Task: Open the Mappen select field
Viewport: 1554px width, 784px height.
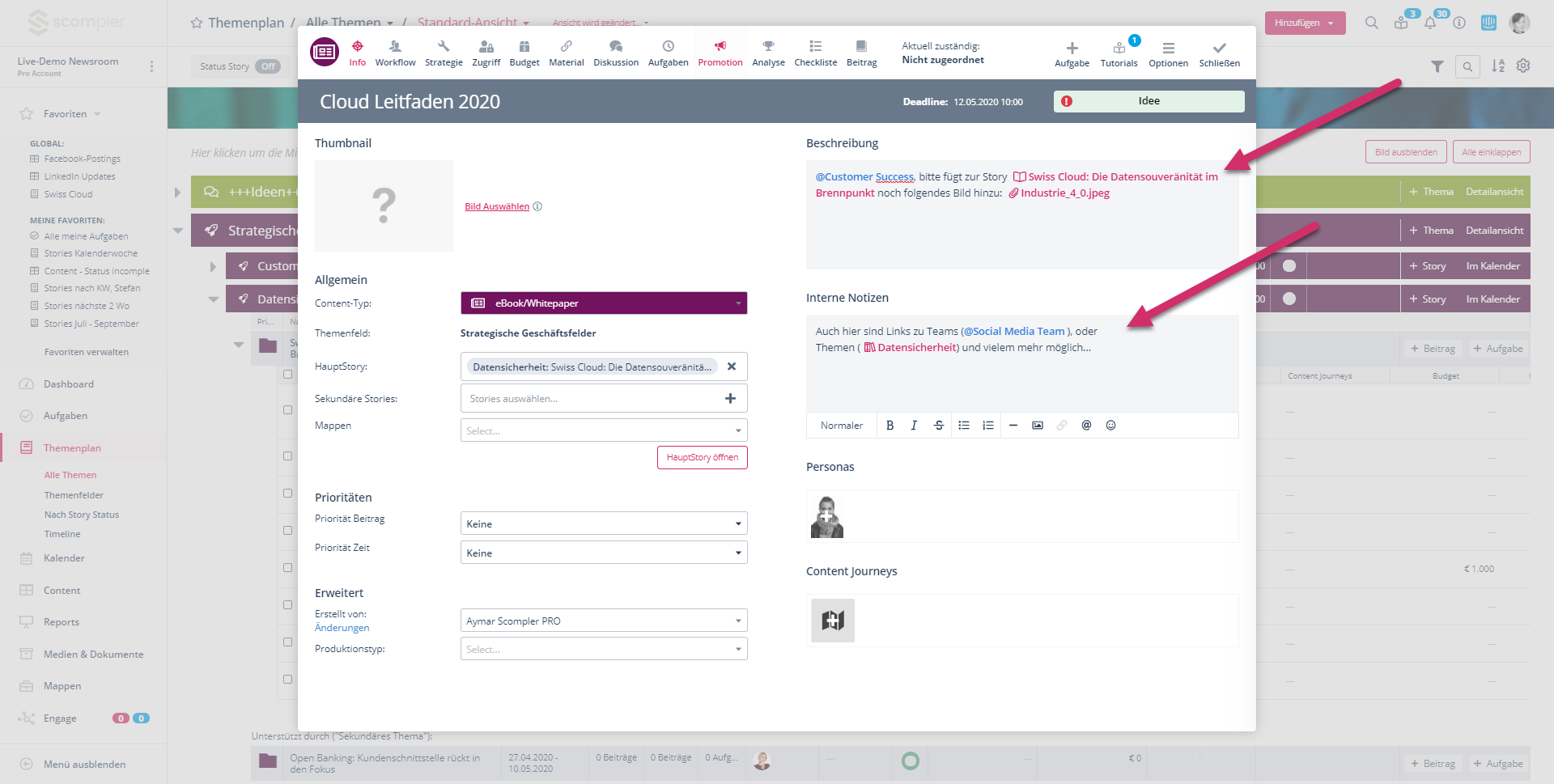Action: (603, 430)
